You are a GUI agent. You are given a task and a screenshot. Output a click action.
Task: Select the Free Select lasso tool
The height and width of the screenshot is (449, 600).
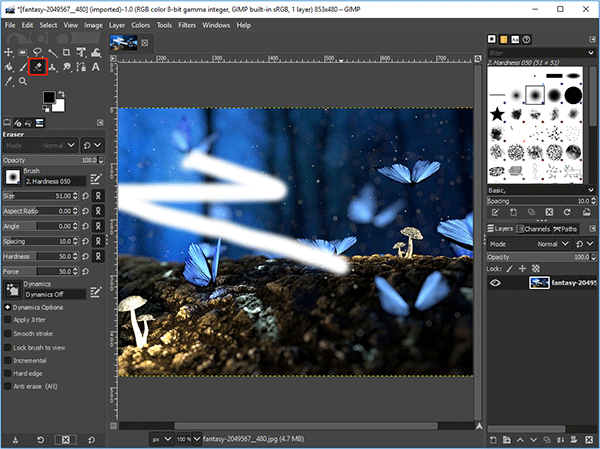[37, 52]
